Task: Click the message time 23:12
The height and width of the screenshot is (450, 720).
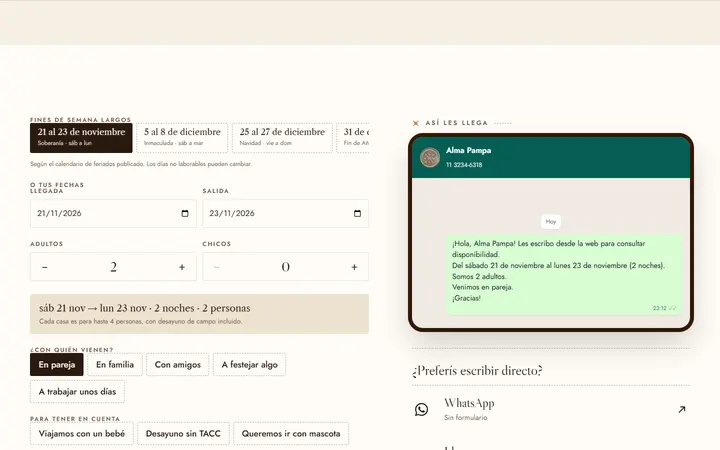Action: [x=659, y=308]
